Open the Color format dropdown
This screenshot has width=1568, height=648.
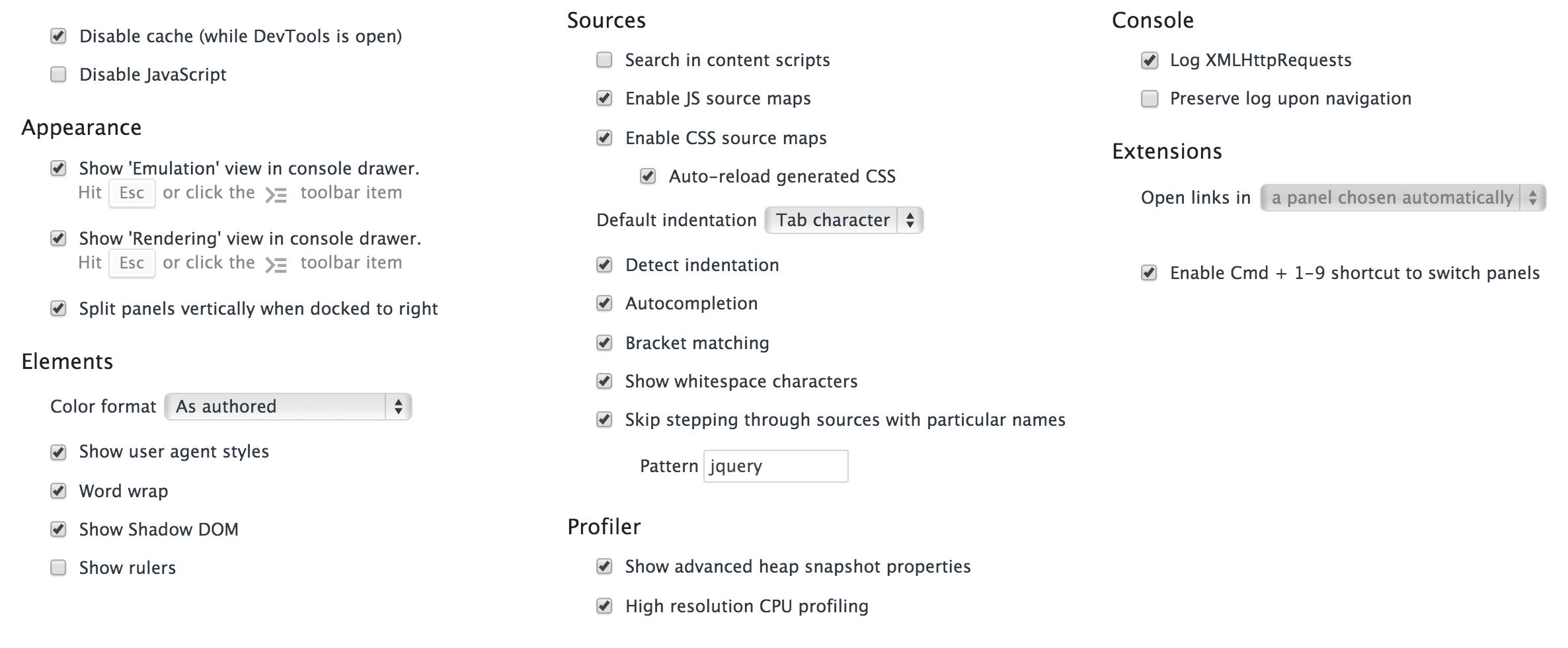288,406
